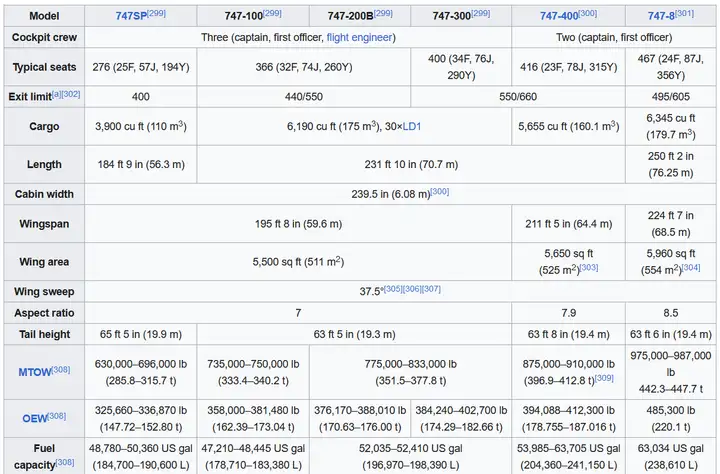
Task: Open citation 299 beside 747-100
Action: (272, 13)
